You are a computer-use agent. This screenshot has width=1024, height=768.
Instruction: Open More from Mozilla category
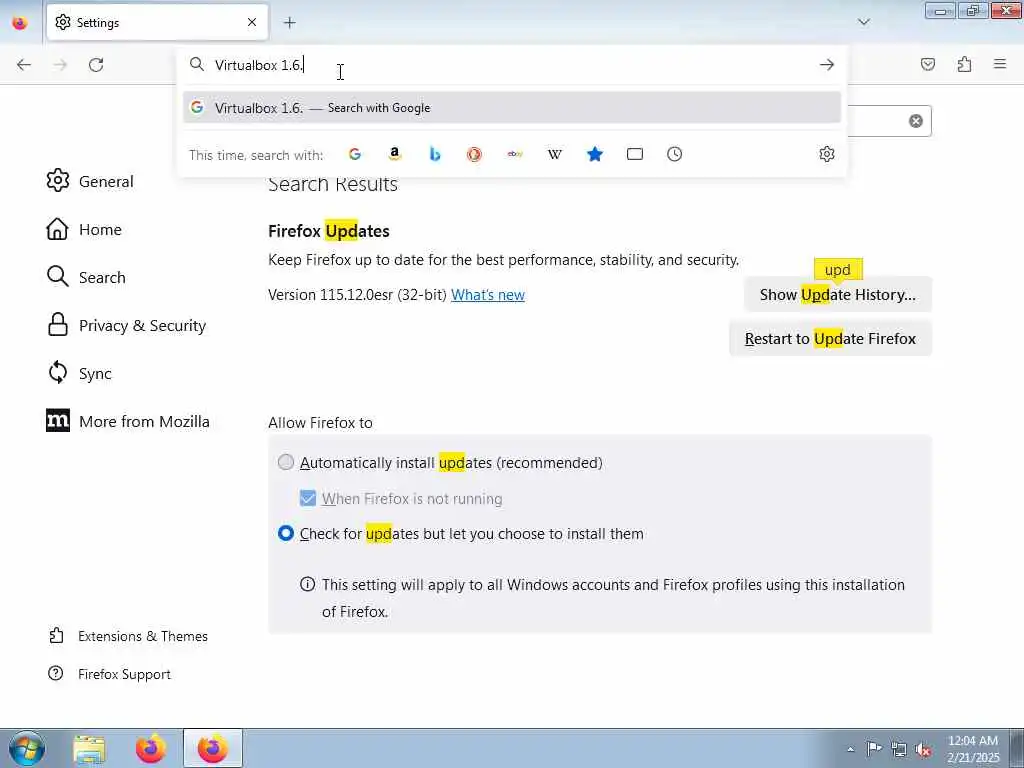click(x=128, y=421)
